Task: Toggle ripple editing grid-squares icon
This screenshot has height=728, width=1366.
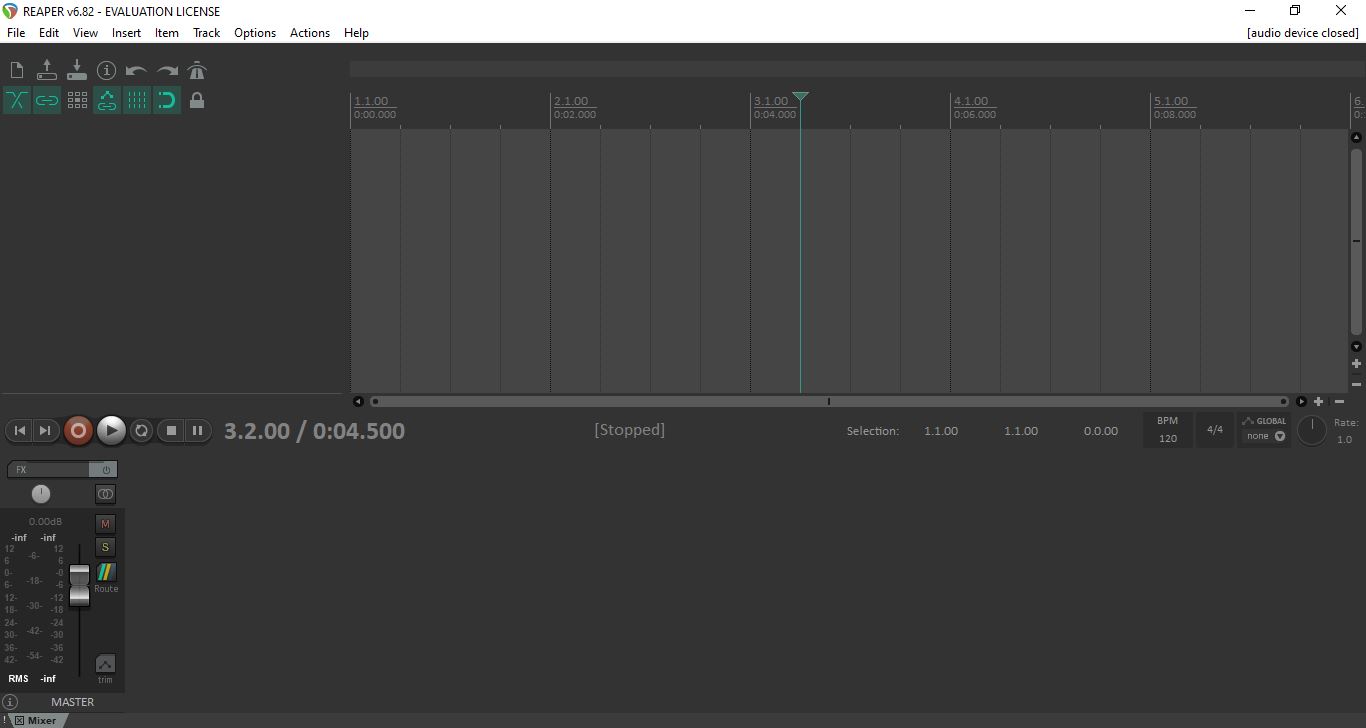Action: (77, 100)
